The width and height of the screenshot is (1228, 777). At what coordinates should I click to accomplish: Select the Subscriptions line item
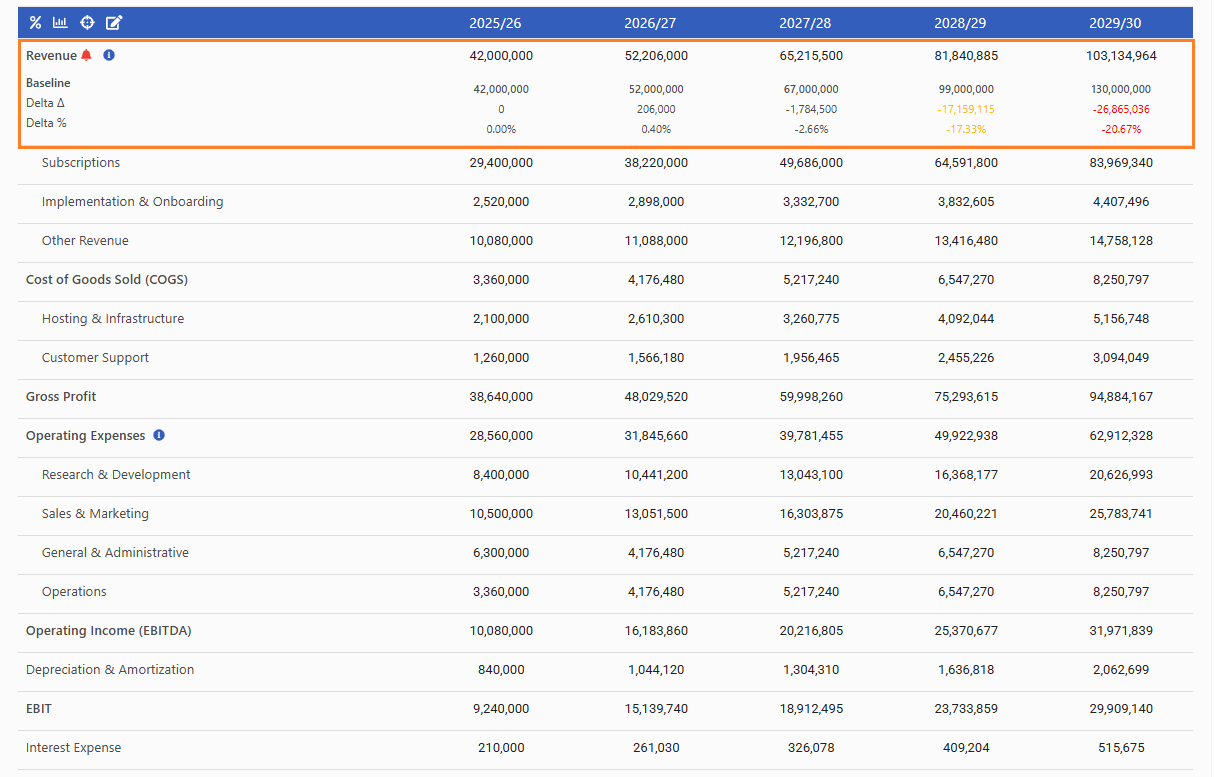(x=81, y=163)
